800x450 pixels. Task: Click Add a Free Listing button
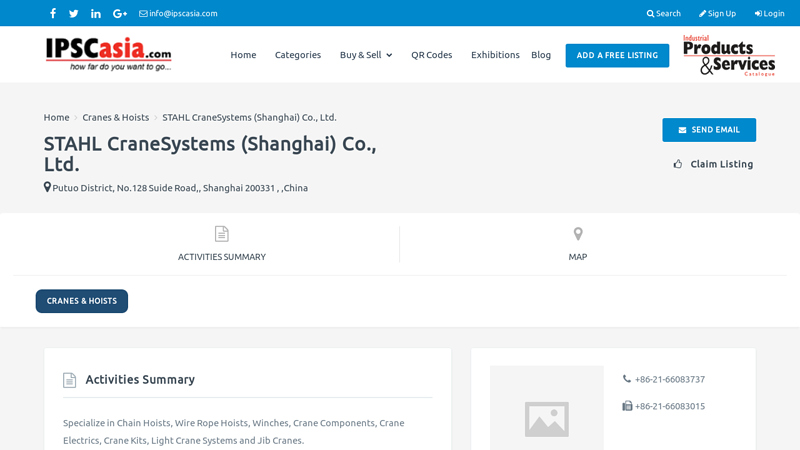coord(617,55)
